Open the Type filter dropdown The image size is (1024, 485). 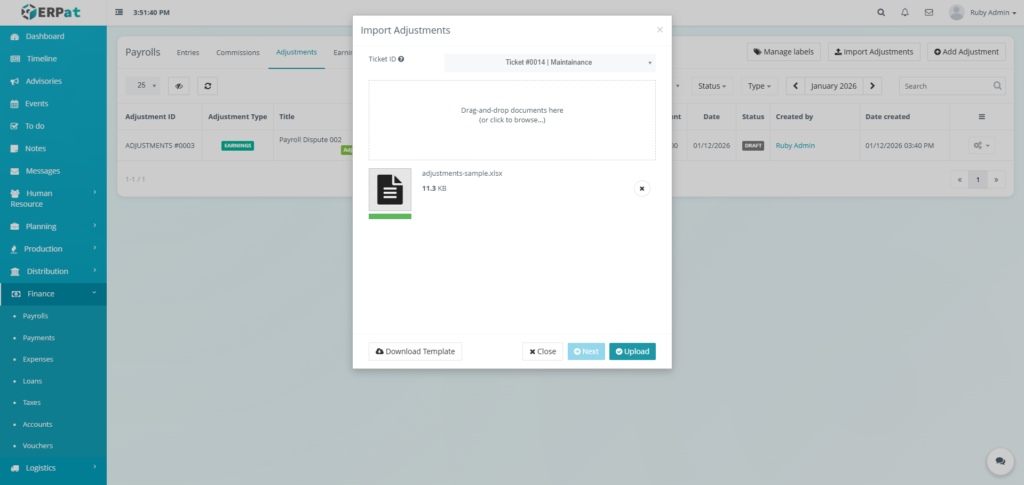coord(759,86)
